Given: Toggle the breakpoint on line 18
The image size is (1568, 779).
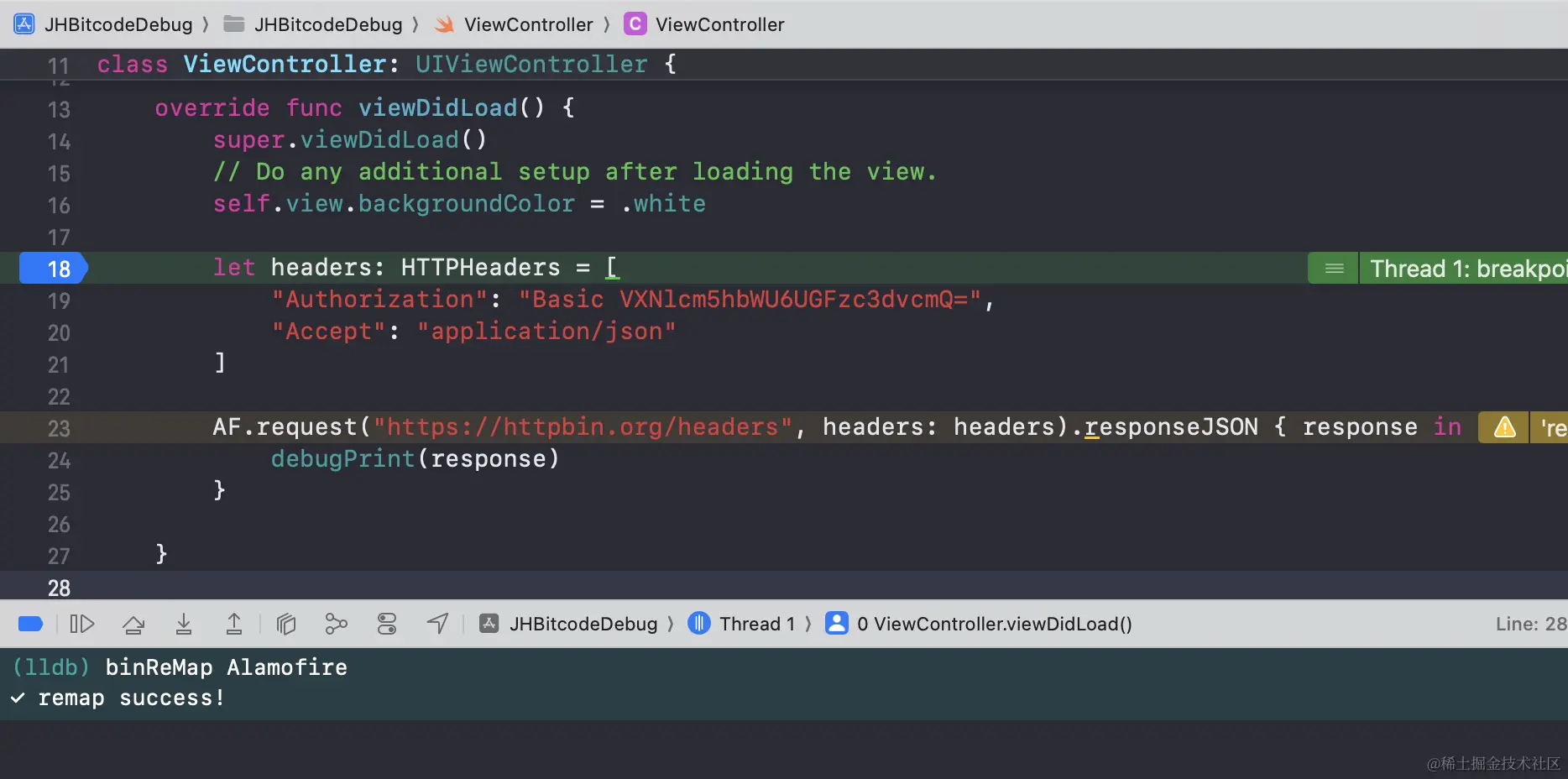Looking at the screenshot, I should [x=53, y=268].
